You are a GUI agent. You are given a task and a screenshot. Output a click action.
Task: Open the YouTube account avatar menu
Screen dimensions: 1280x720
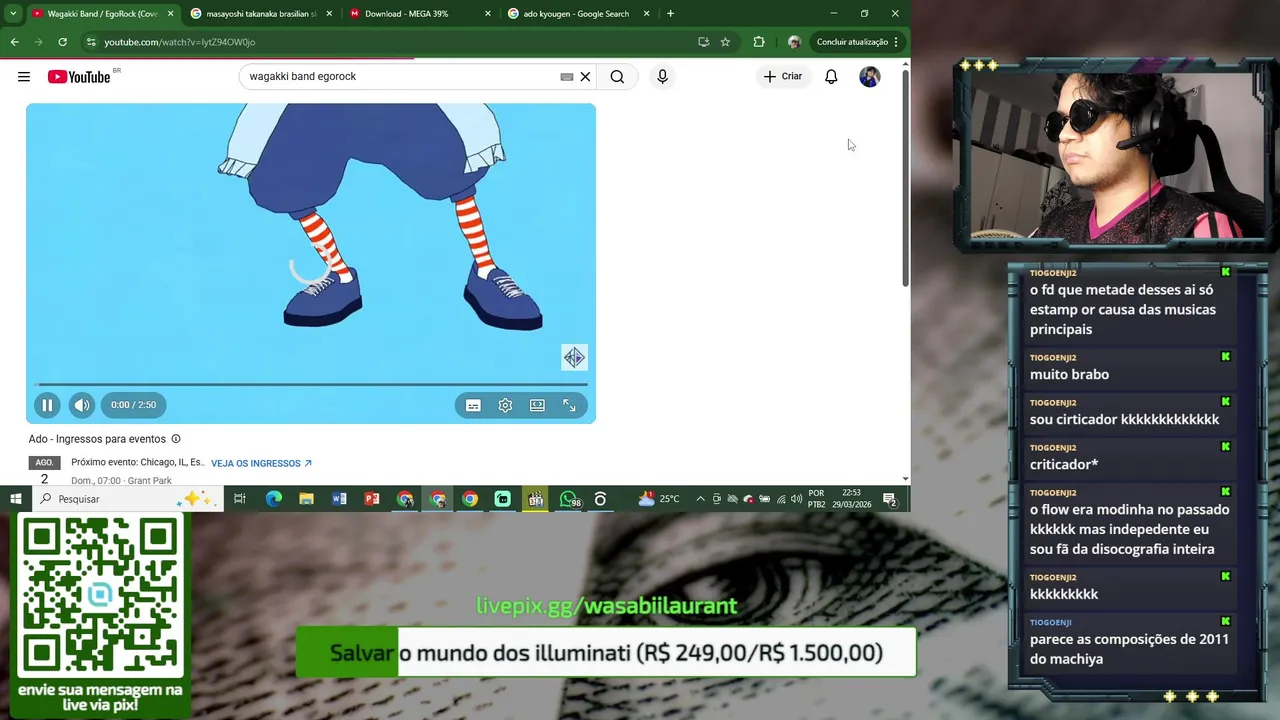click(x=870, y=77)
